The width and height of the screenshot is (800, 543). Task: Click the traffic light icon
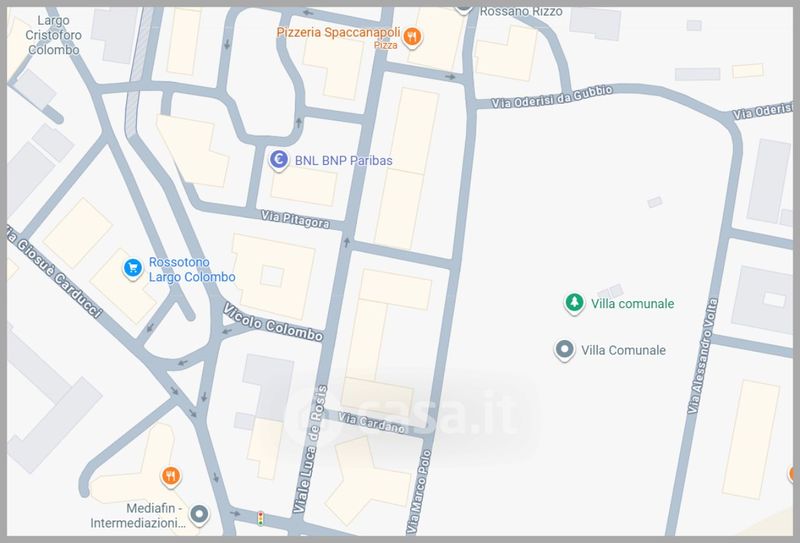click(x=261, y=519)
